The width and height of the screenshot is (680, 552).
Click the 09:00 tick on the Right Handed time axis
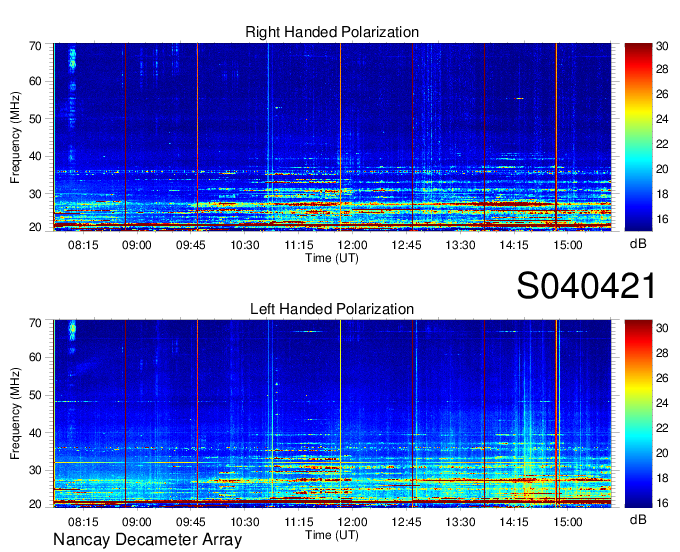click(137, 245)
